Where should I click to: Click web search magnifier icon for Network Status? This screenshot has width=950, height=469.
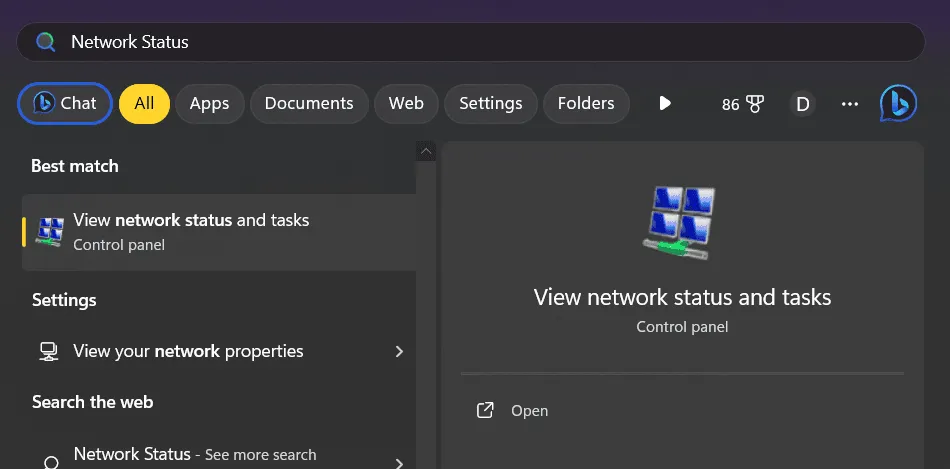[x=51, y=462]
